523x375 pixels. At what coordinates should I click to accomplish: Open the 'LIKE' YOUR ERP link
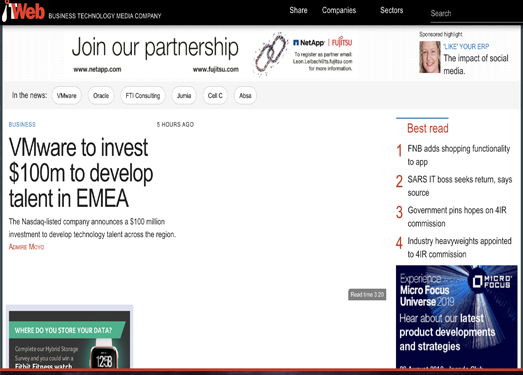tap(466, 46)
